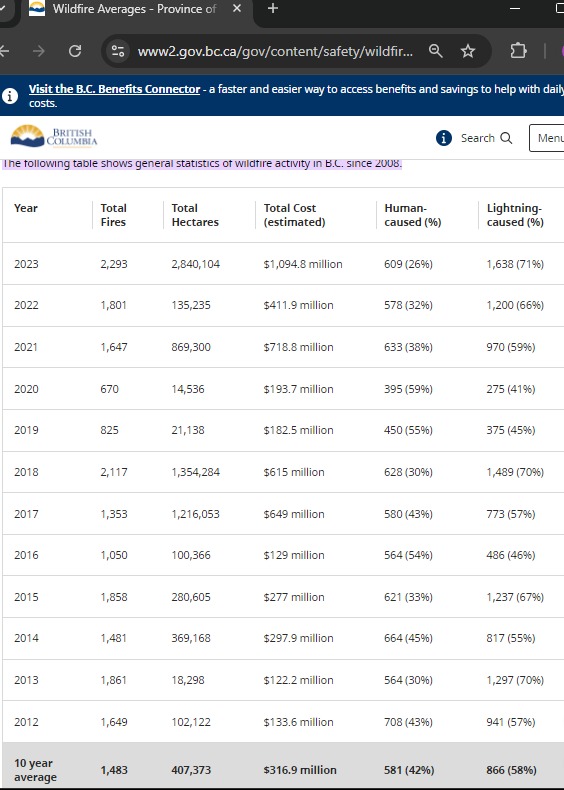Select the 869,300 hectares value

click(191, 347)
